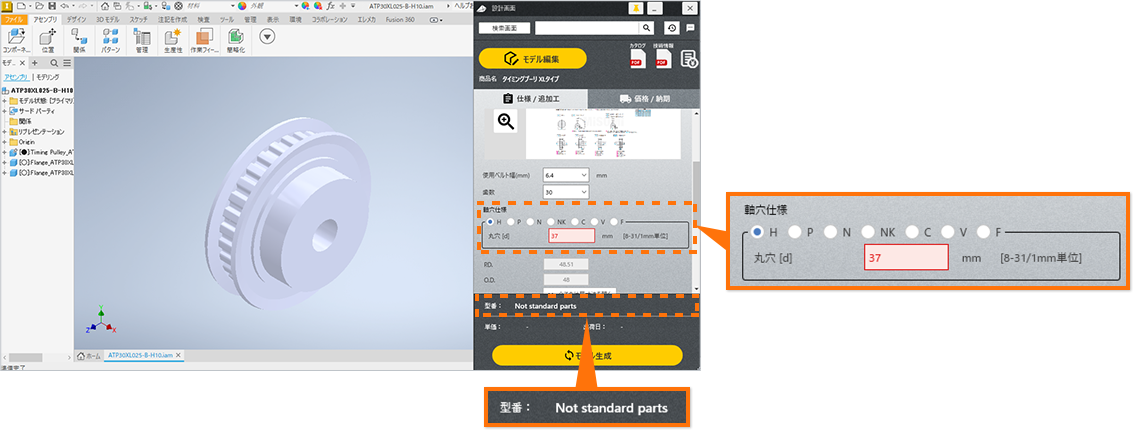Open the 歯数 dropdown showing 30
This screenshot has width=1133, height=430.
(566, 191)
